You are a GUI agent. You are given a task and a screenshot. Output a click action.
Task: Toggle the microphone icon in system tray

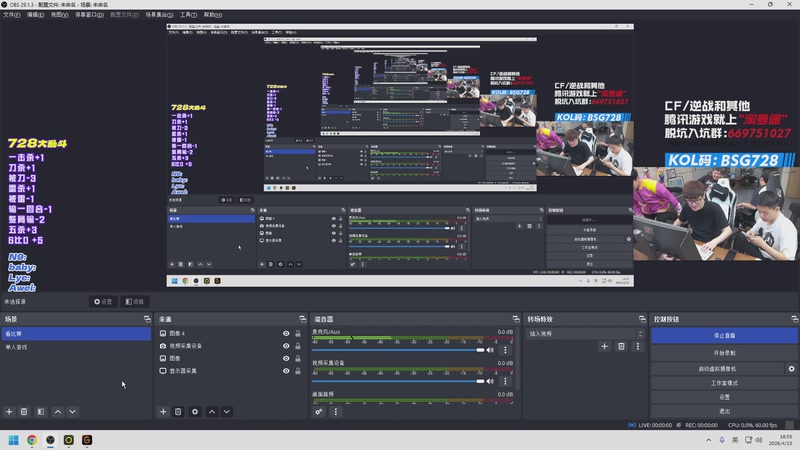tap(721, 440)
